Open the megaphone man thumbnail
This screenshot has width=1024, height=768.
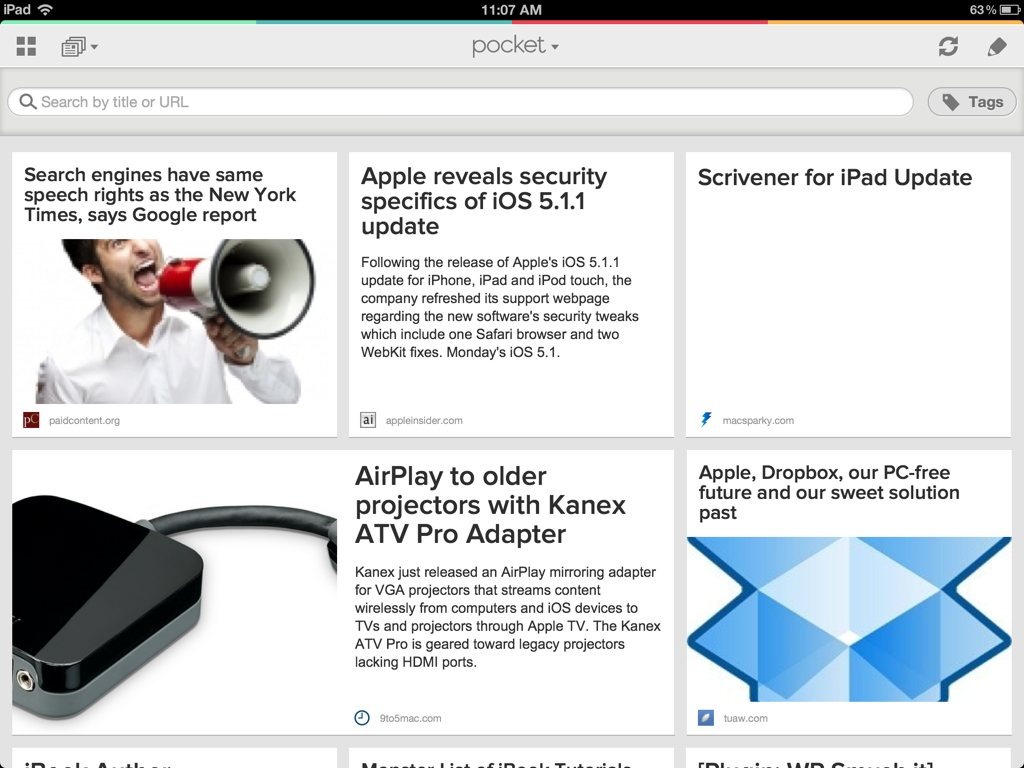click(174, 320)
